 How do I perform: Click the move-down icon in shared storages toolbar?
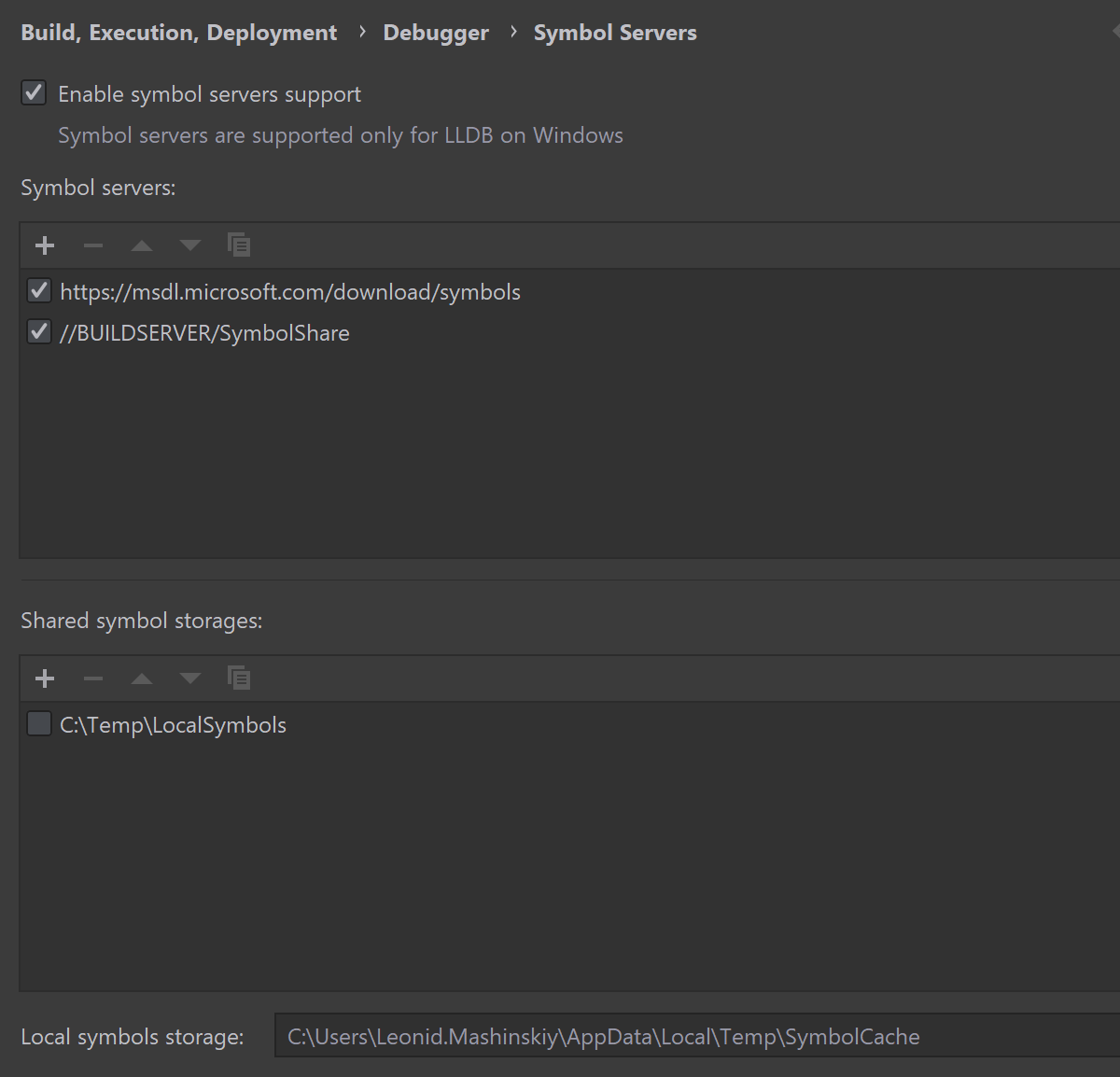point(189,678)
